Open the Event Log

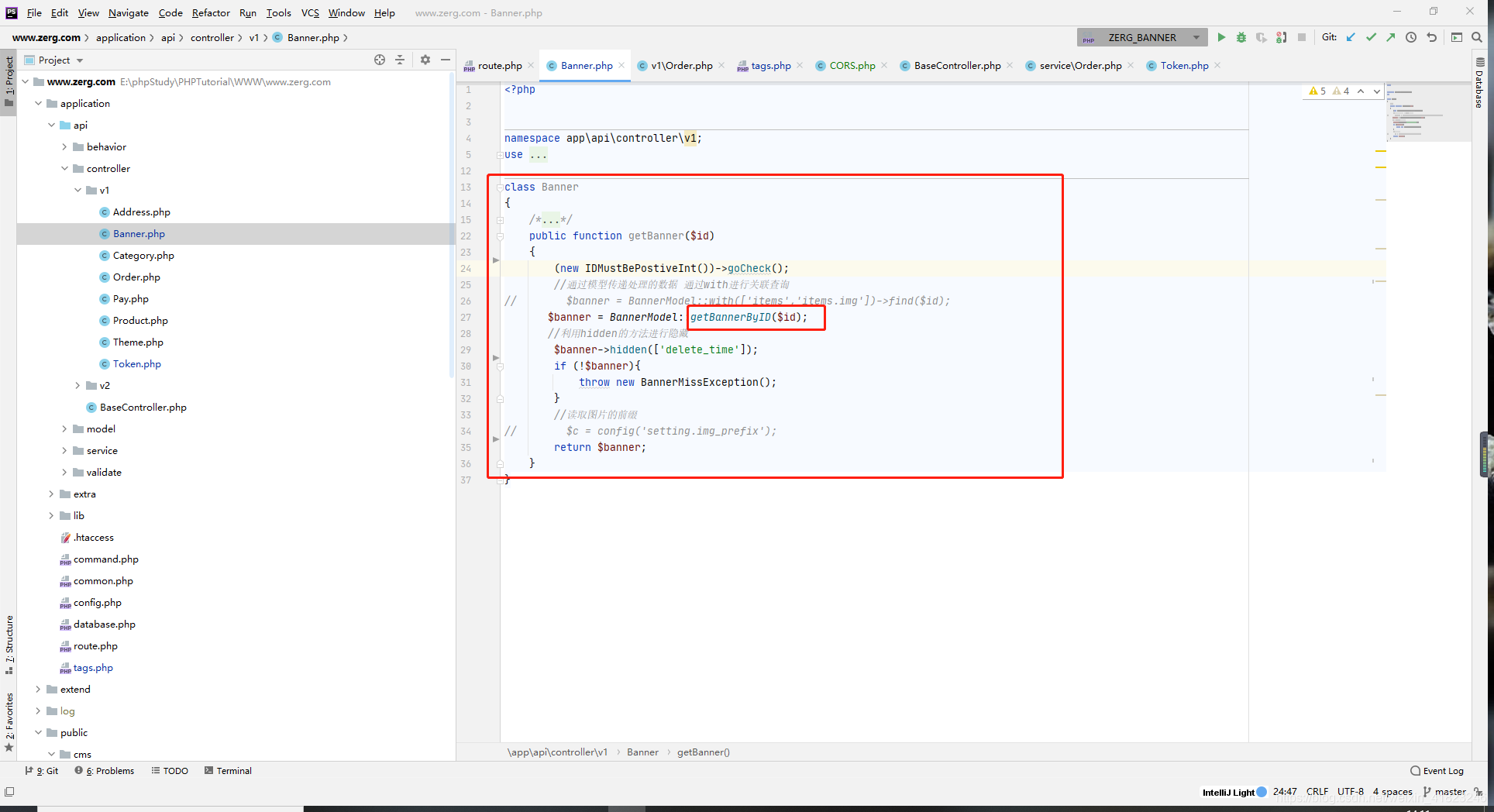click(1437, 771)
